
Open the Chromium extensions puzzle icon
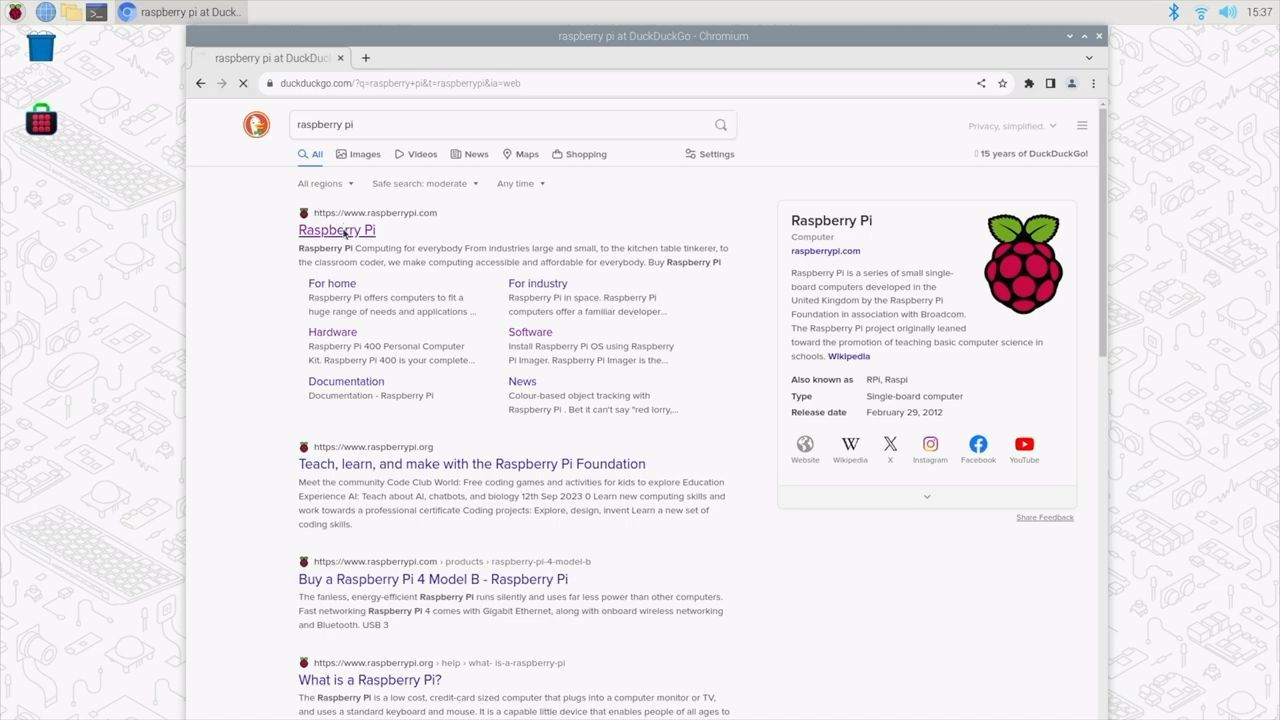[x=1029, y=83]
